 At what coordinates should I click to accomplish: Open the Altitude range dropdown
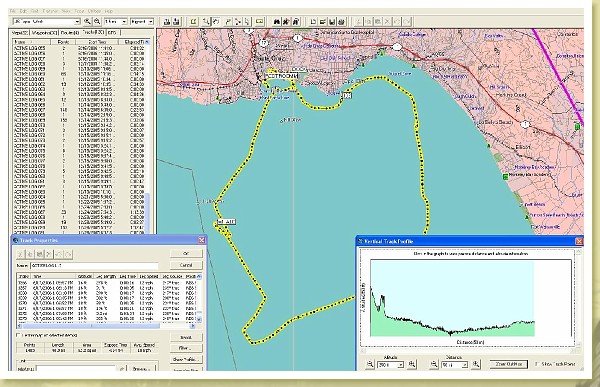point(401,365)
